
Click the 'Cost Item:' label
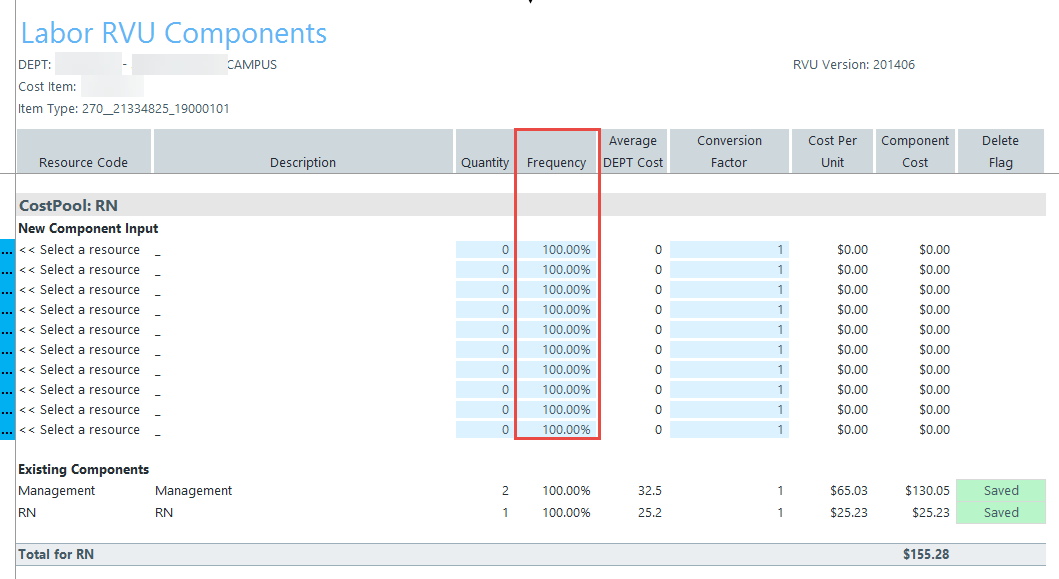pos(47,87)
